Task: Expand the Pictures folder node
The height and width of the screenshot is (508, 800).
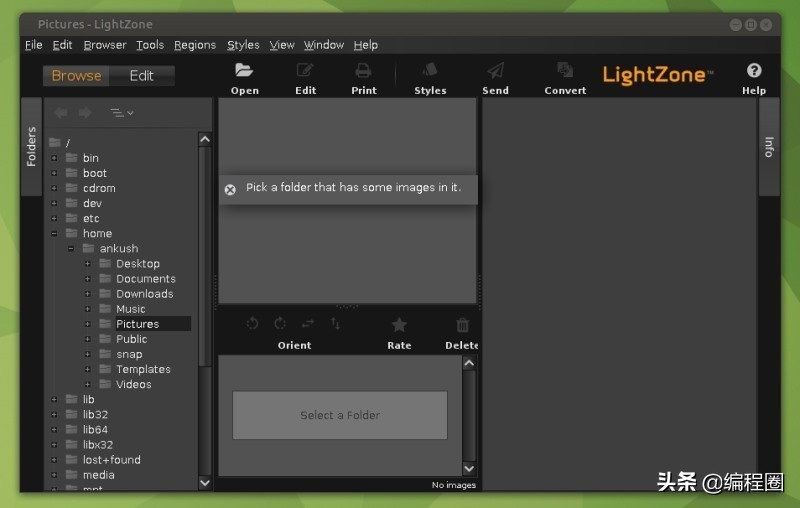Action: 88,324
